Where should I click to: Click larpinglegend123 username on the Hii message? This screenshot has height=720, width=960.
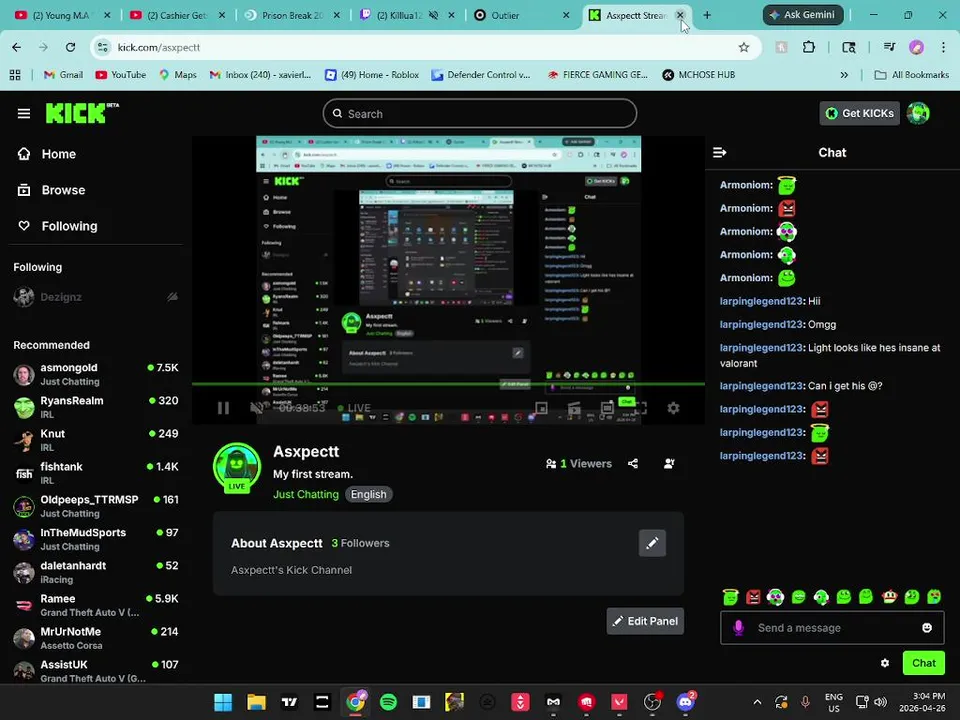(761, 301)
